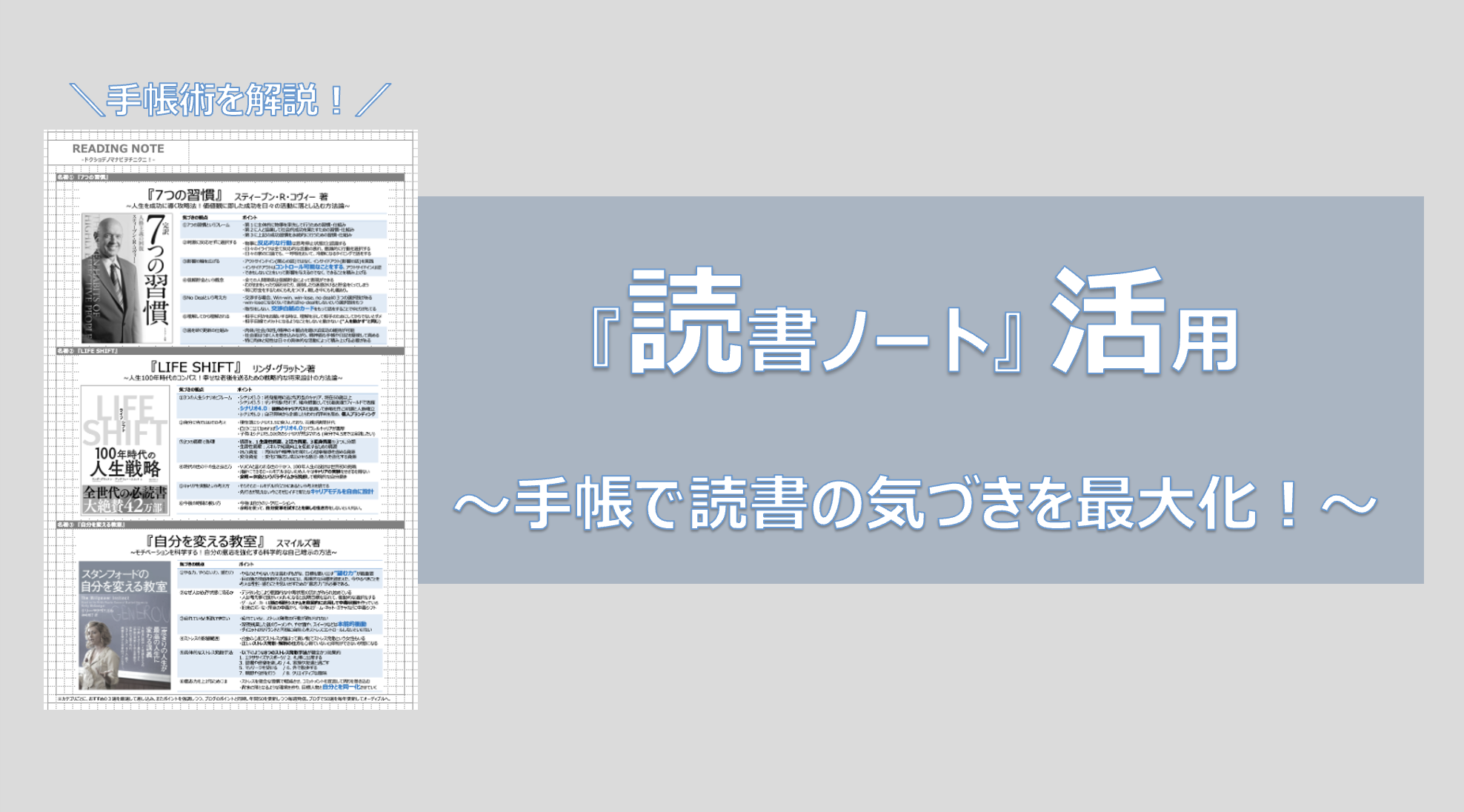The image size is (1464, 812).
Task: Click the 『7つの習慣』 section heading
Action: click(184, 196)
